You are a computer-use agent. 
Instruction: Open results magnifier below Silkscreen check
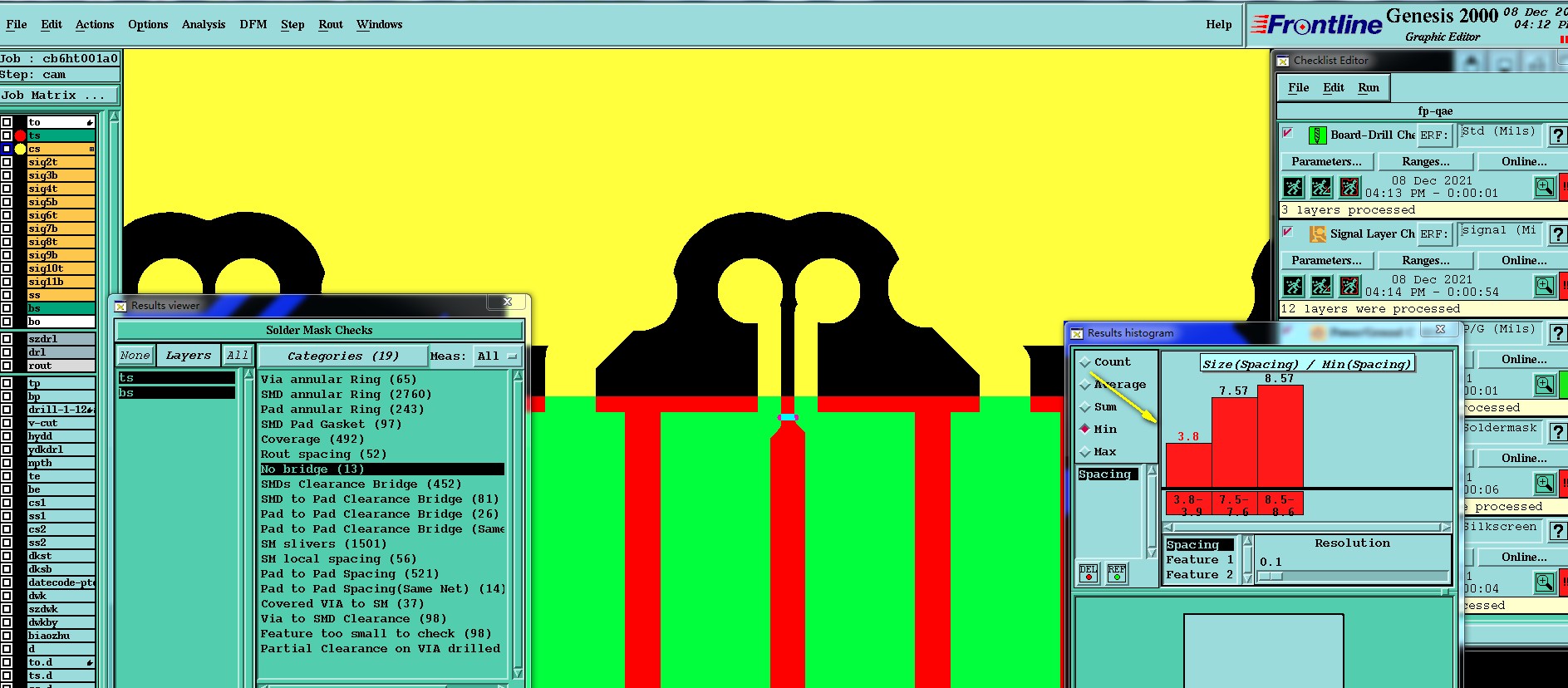coord(1545,582)
